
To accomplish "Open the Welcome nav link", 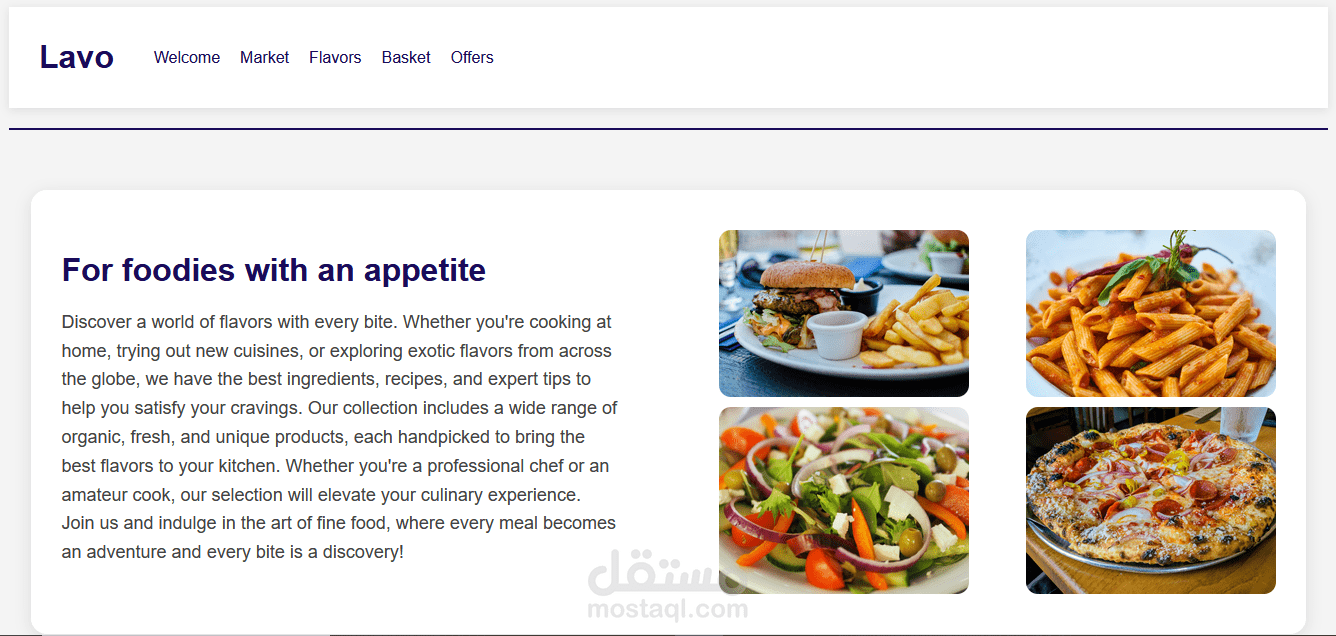I will point(187,58).
